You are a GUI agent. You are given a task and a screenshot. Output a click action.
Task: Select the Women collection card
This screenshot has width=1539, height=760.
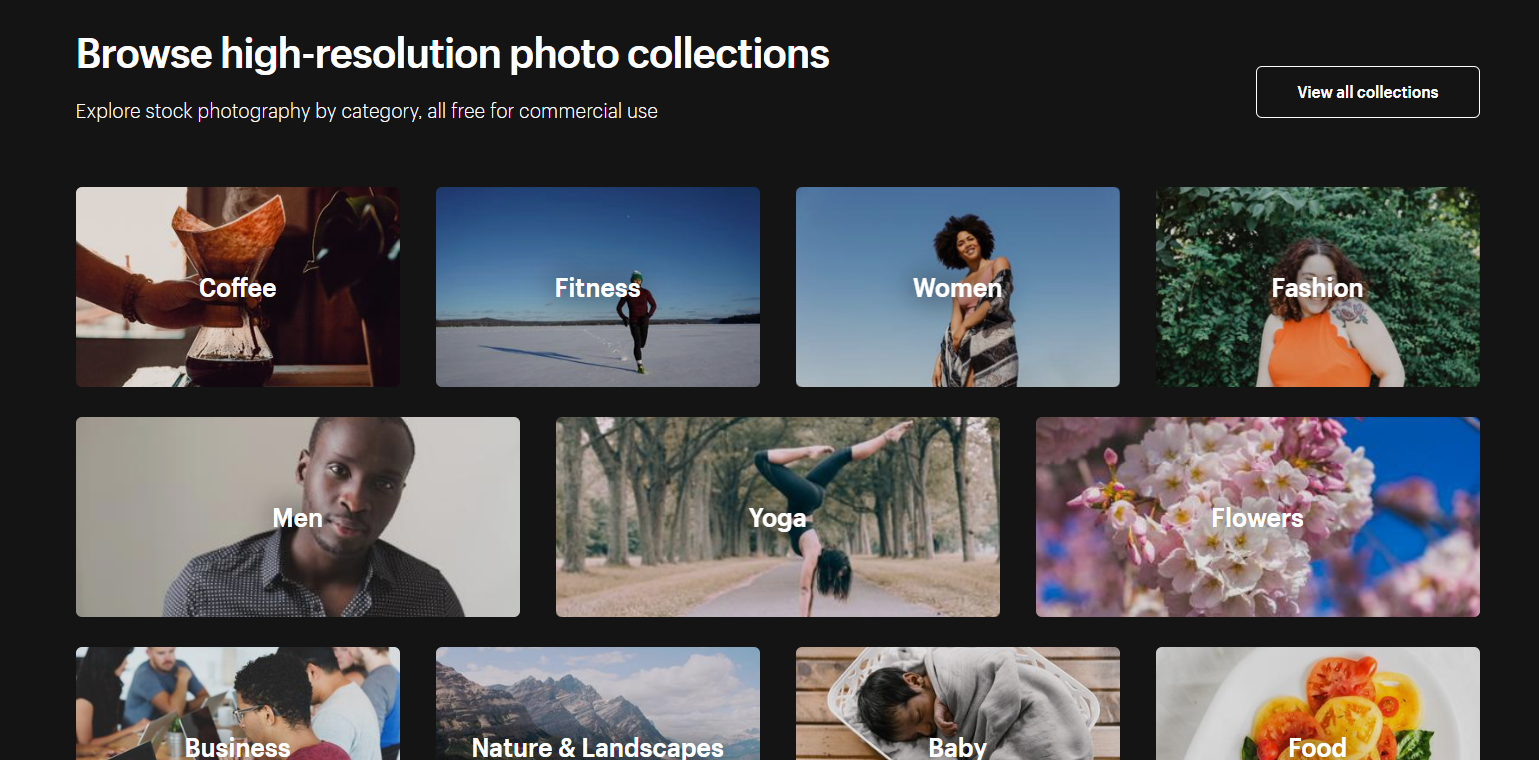[958, 287]
